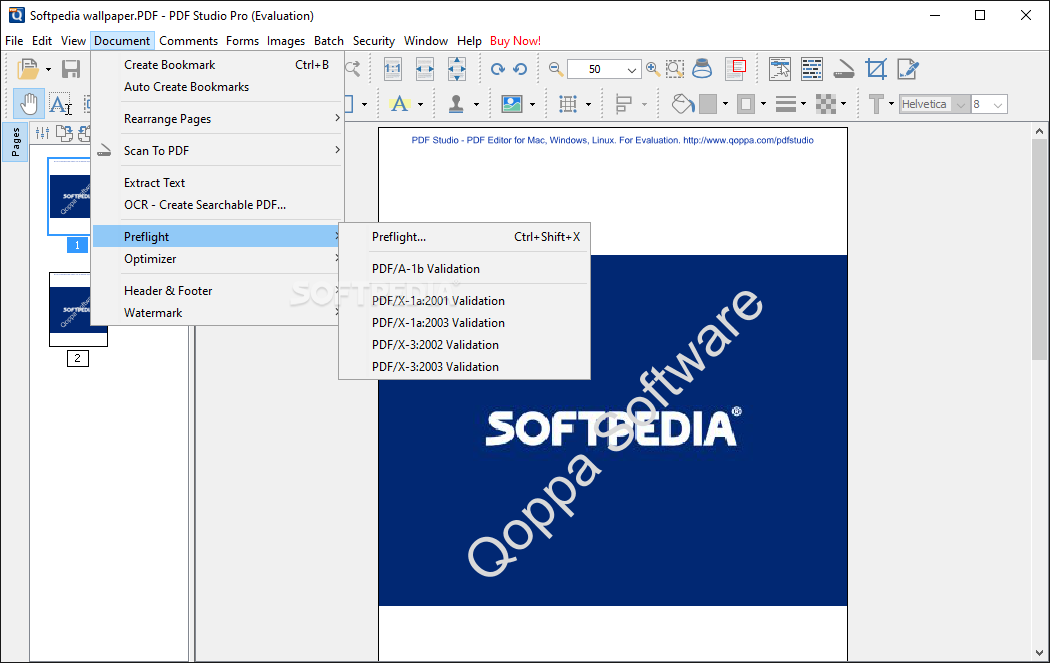Viewport: 1050px width, 663px height.
Task: Click the vertical scrollbar thumb
Action: pyautogui.click(x=1039, y=250)
